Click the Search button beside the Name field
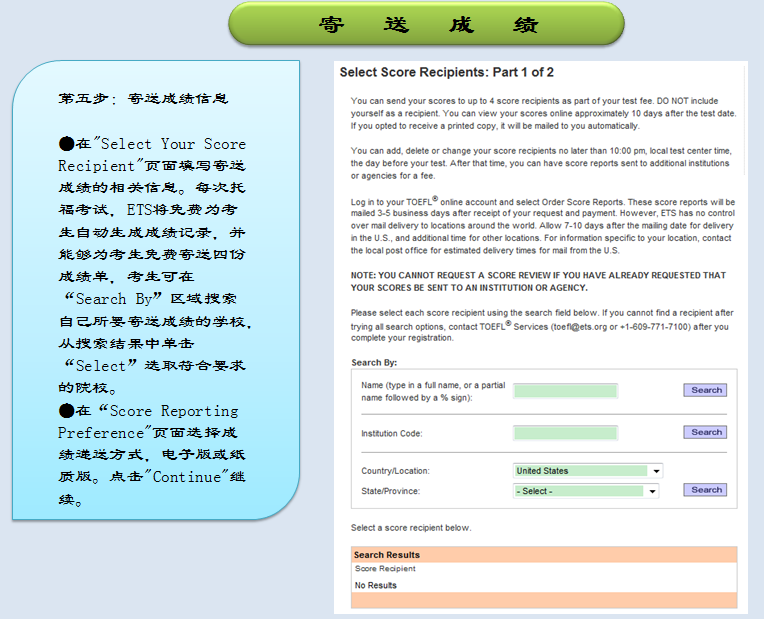The image size is (764, 619). click(705, 390)
